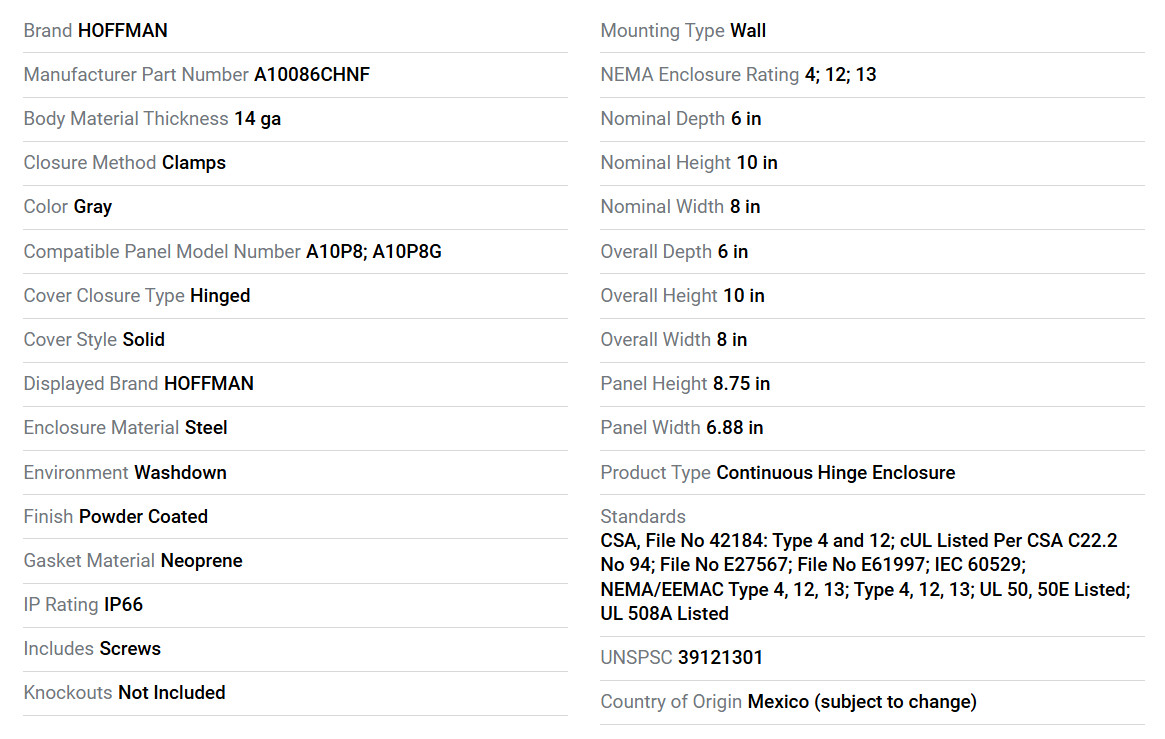
Task: Select the standards text starting CSA, File No 42184
Action: pos(866,577)
